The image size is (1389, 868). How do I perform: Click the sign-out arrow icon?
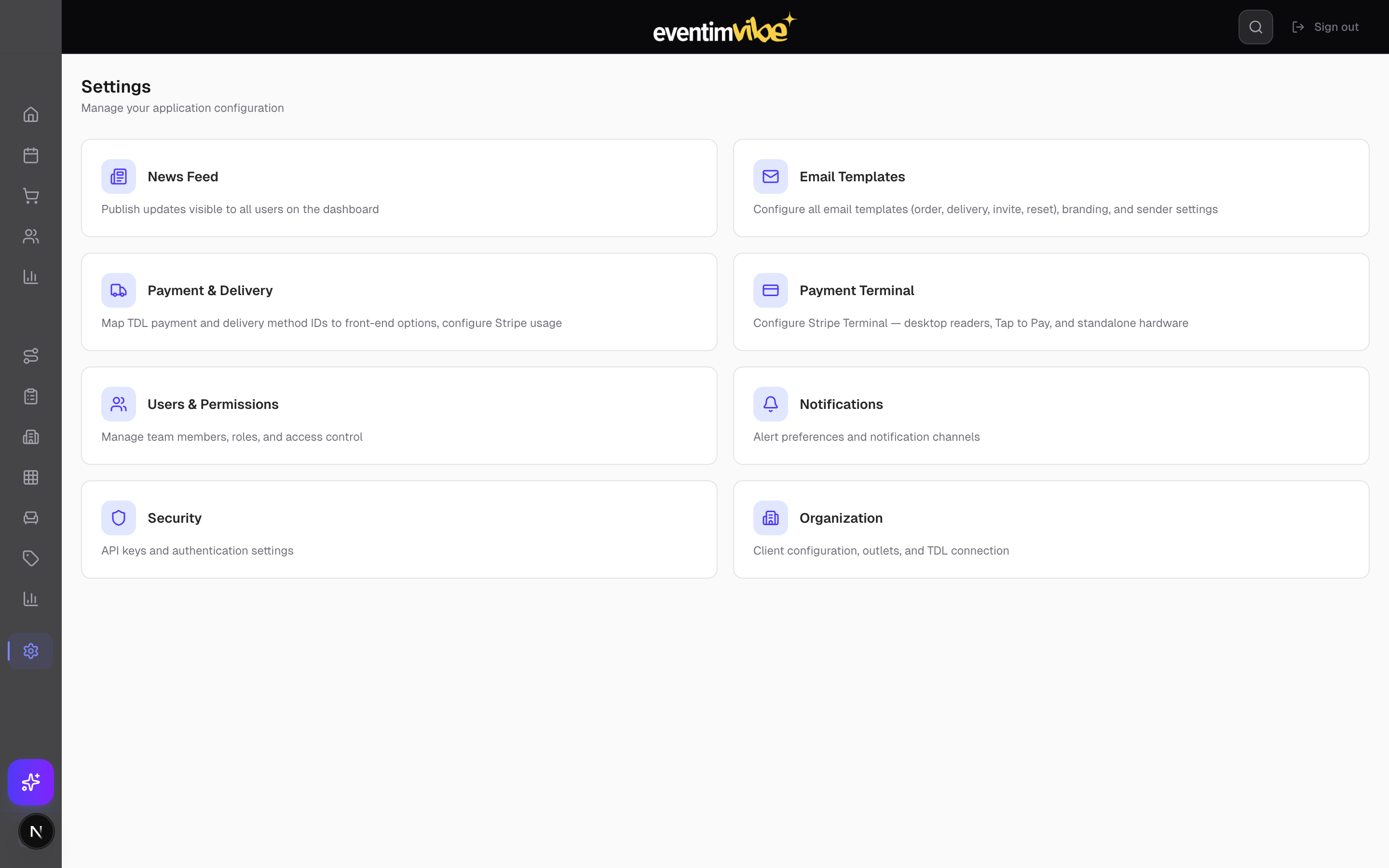click(x=1298, y=27)
